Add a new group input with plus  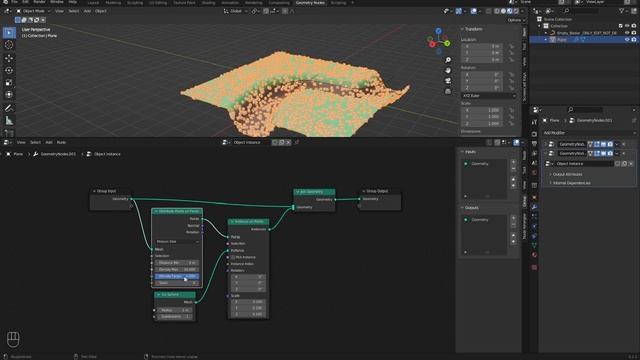point(513,162)
